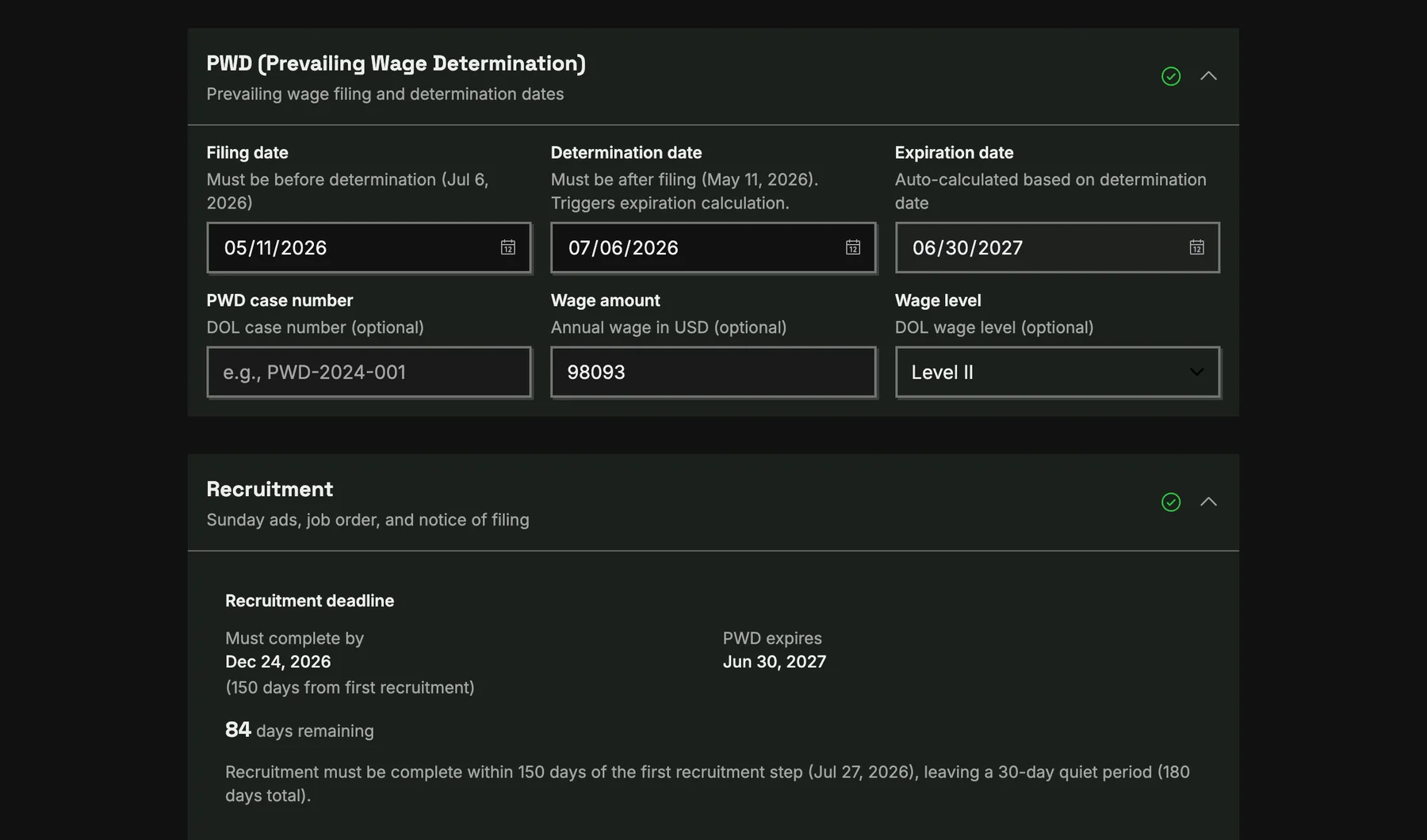This screenshot has height=840, width=1427.
Task: Open calendar picker for Expiration date
Action: (x=1197, y=247)
